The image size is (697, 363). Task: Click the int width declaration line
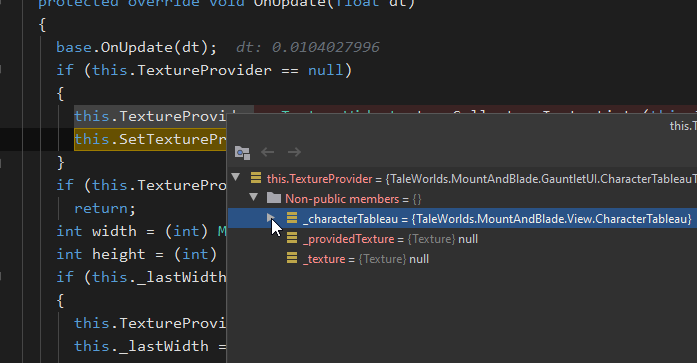tap(141, 231)
